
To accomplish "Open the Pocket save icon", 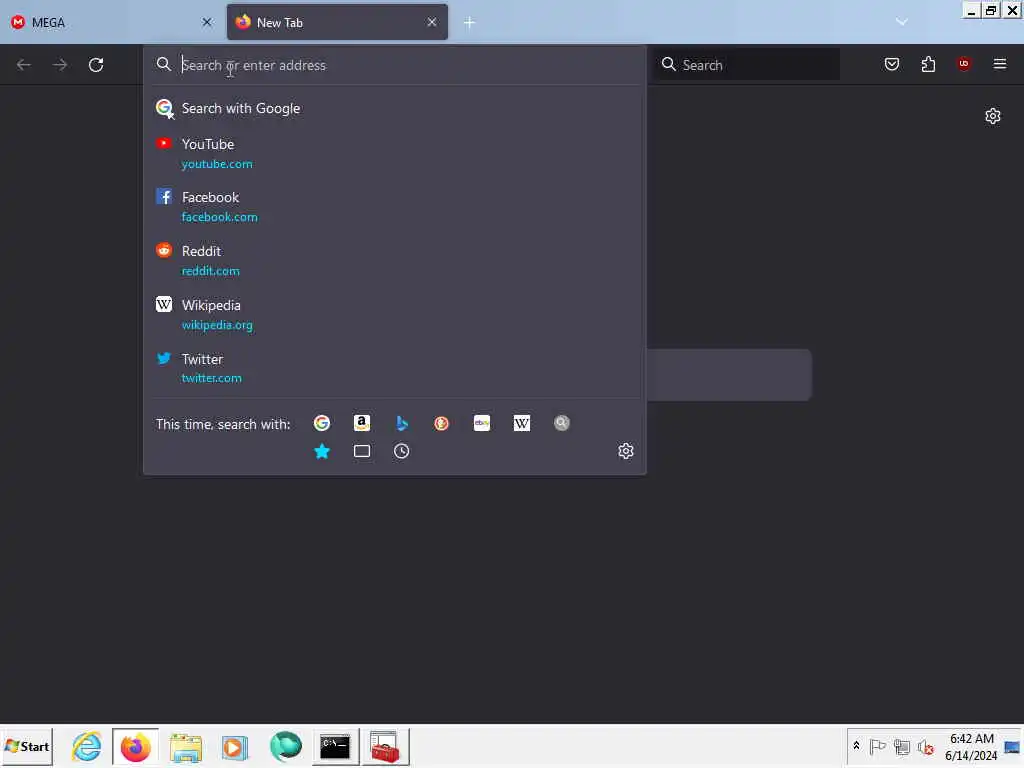I will (x=892, y=64).
